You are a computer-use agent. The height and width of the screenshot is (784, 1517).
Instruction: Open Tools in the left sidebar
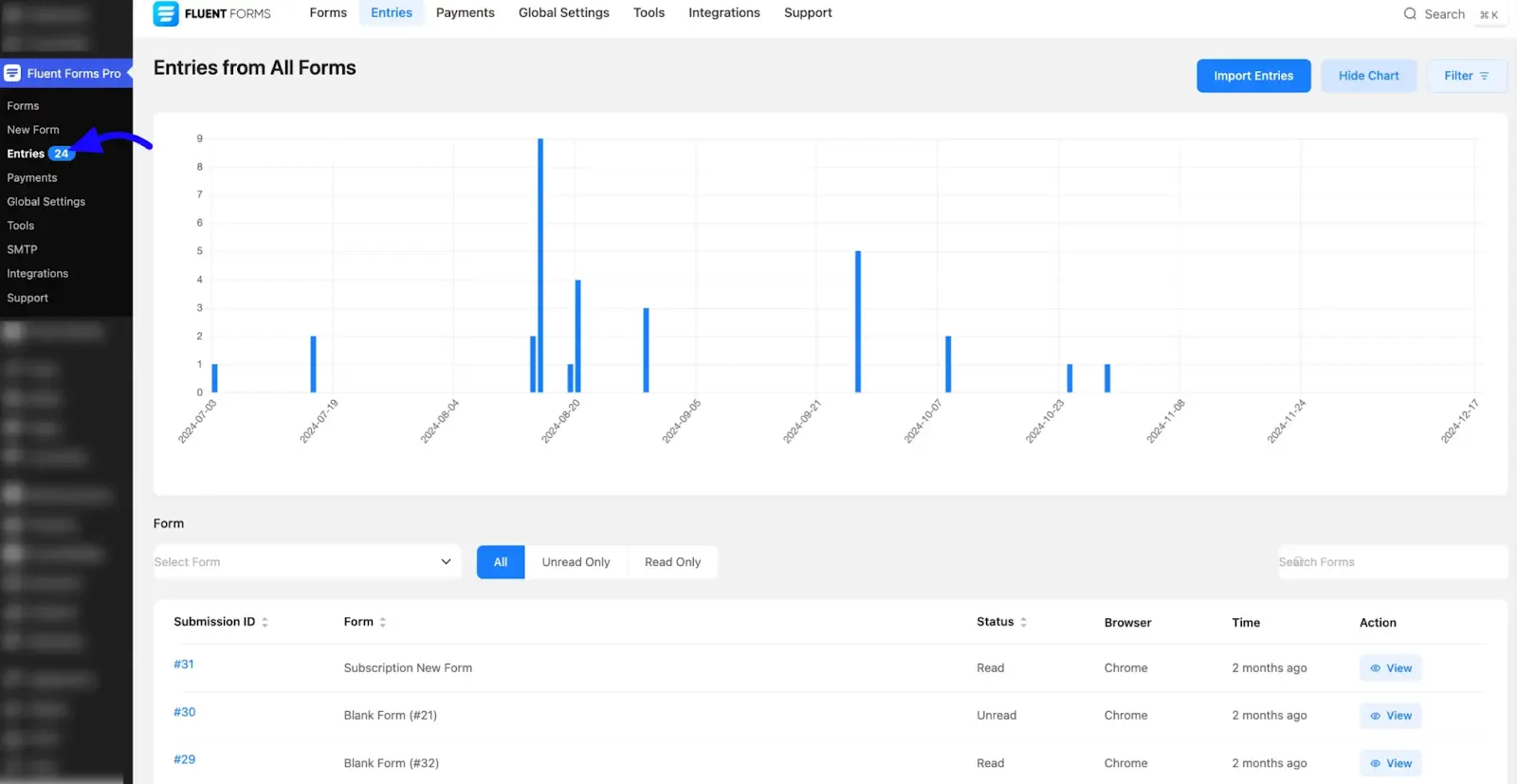[21, 226]
